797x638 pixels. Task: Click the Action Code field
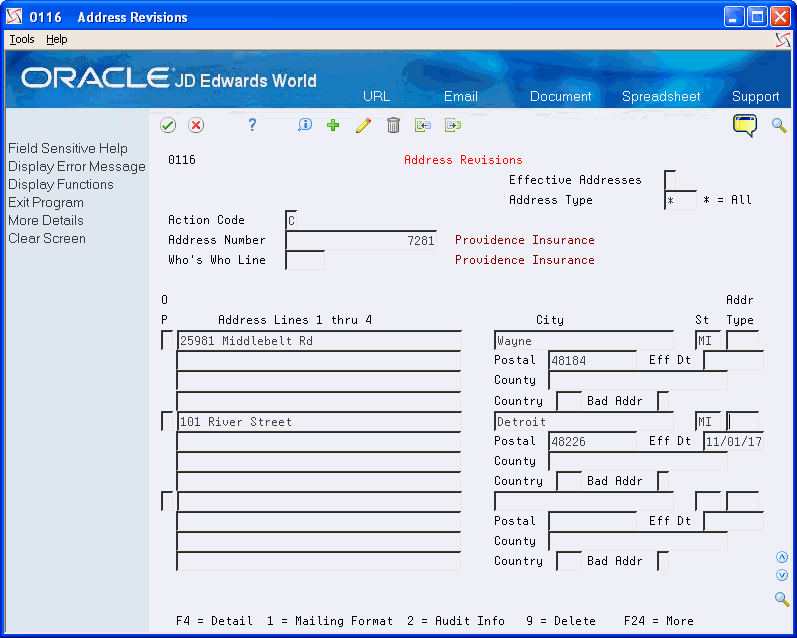click(291, 220)
